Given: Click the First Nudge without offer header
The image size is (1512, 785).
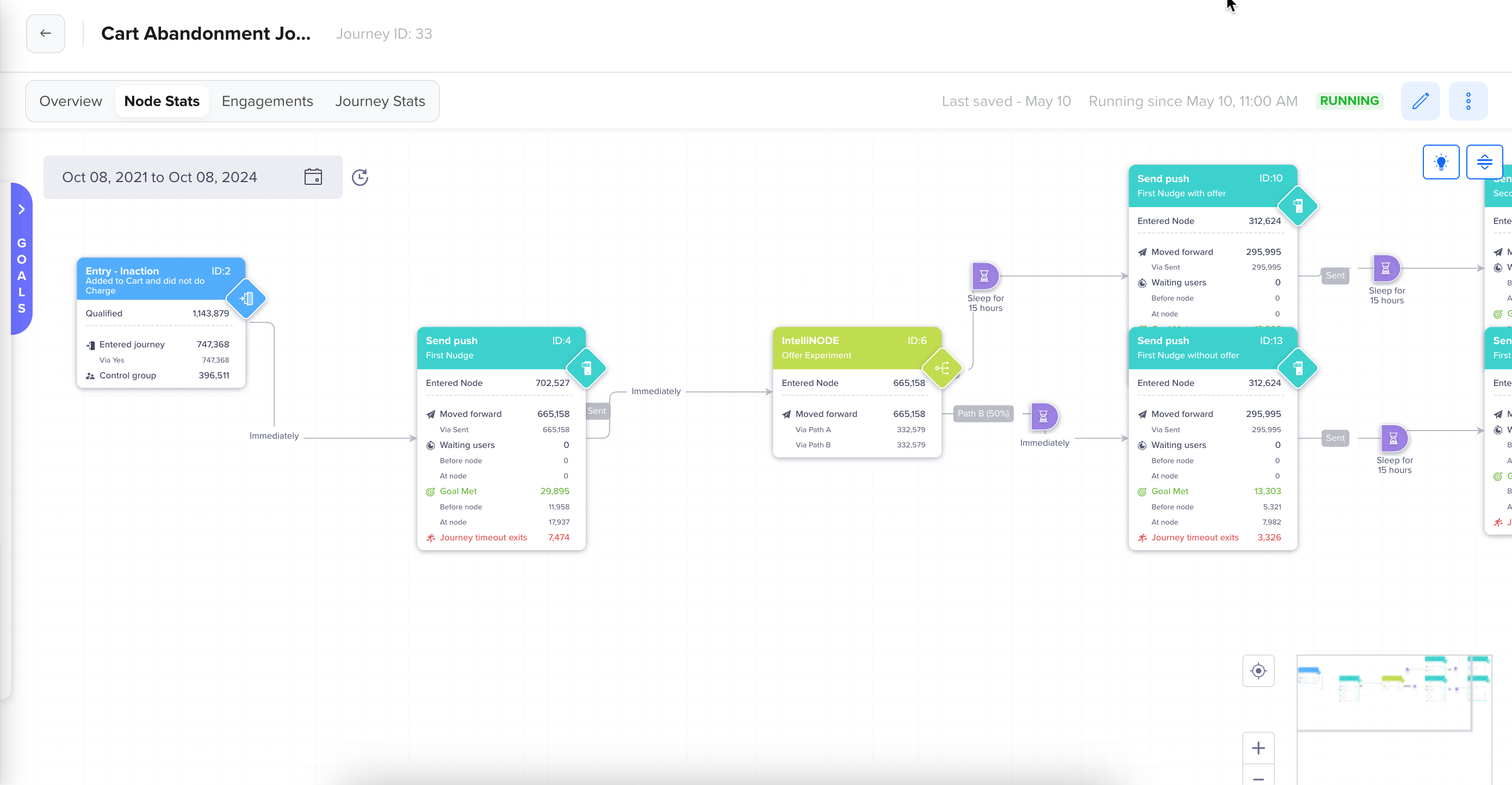Looking at the screenshot, I should pos(1213,348).
